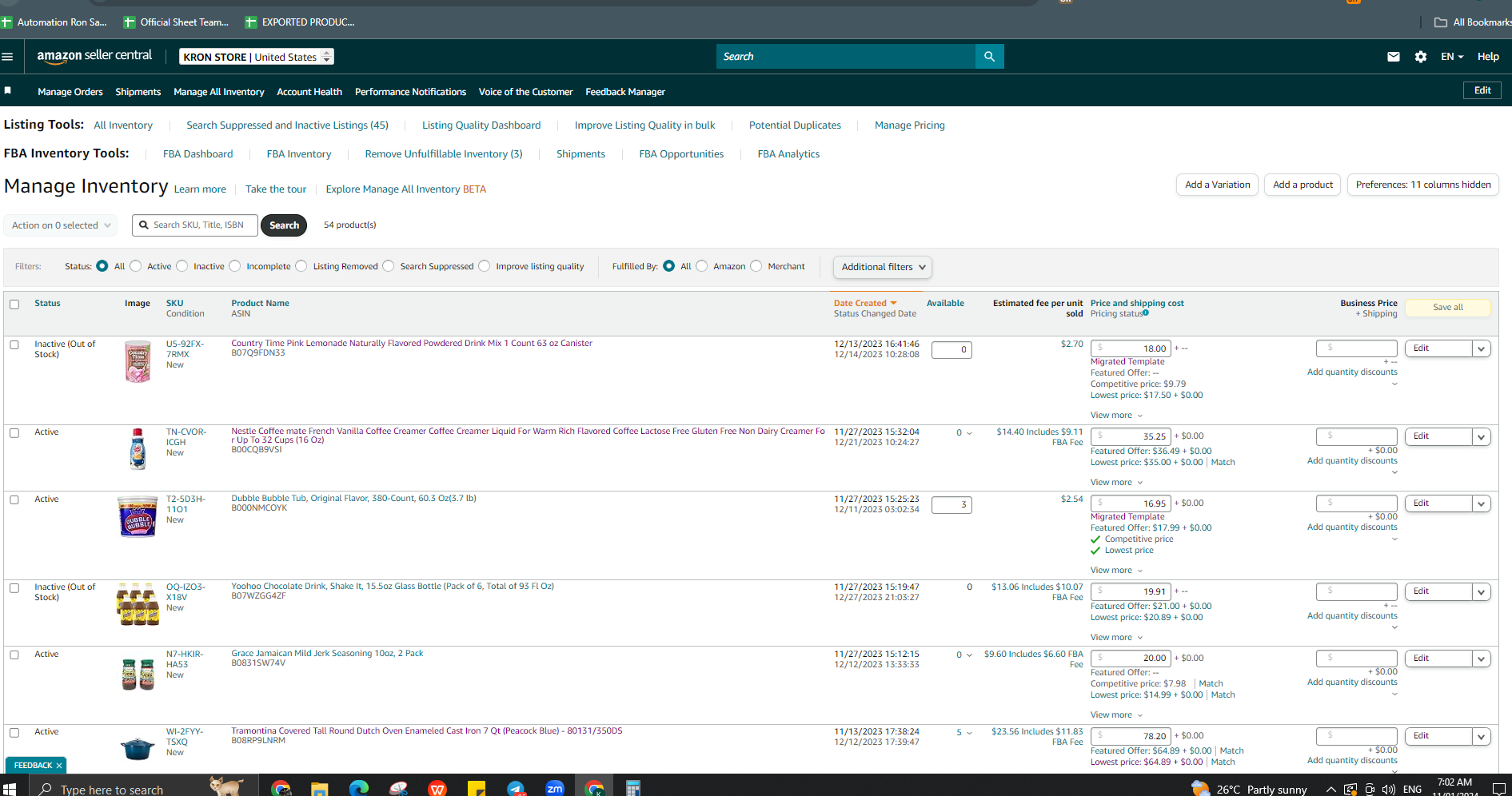Select the checkbox for Yoohoo Chocolate Drink row

coord(14,588)
